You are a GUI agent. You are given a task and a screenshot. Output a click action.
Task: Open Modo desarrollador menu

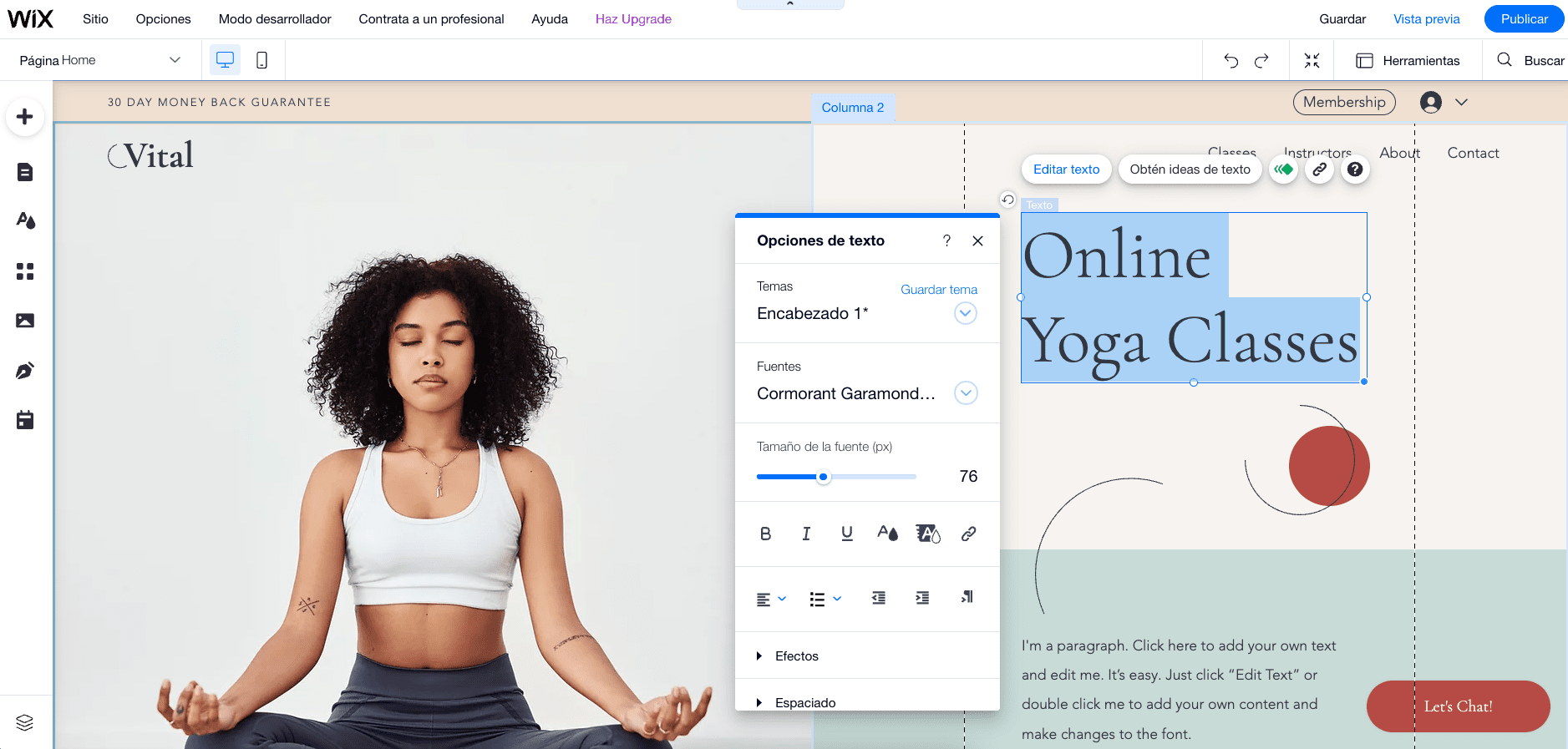click(x=275, y=18)
